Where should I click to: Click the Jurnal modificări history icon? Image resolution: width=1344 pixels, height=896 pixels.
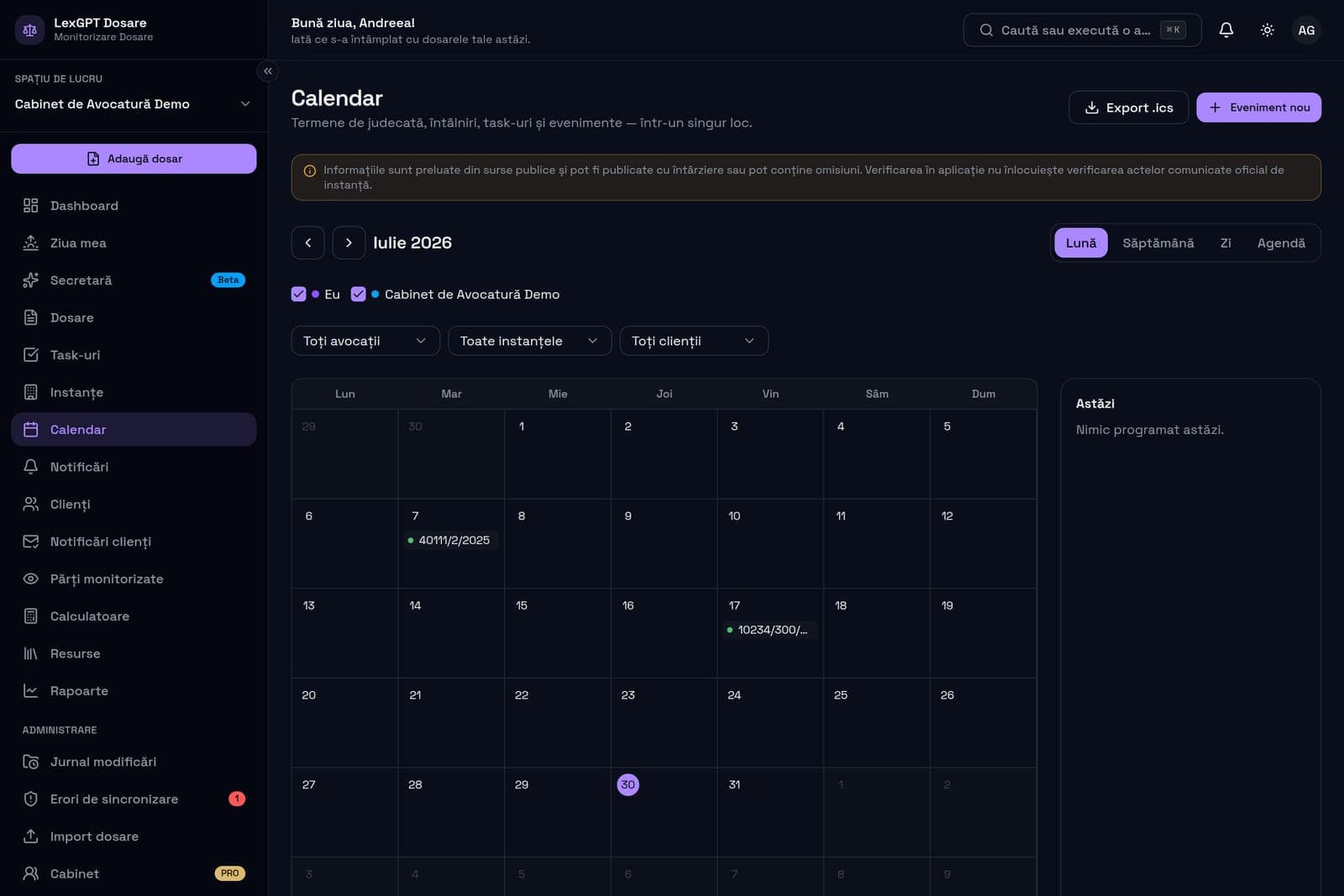31,762
